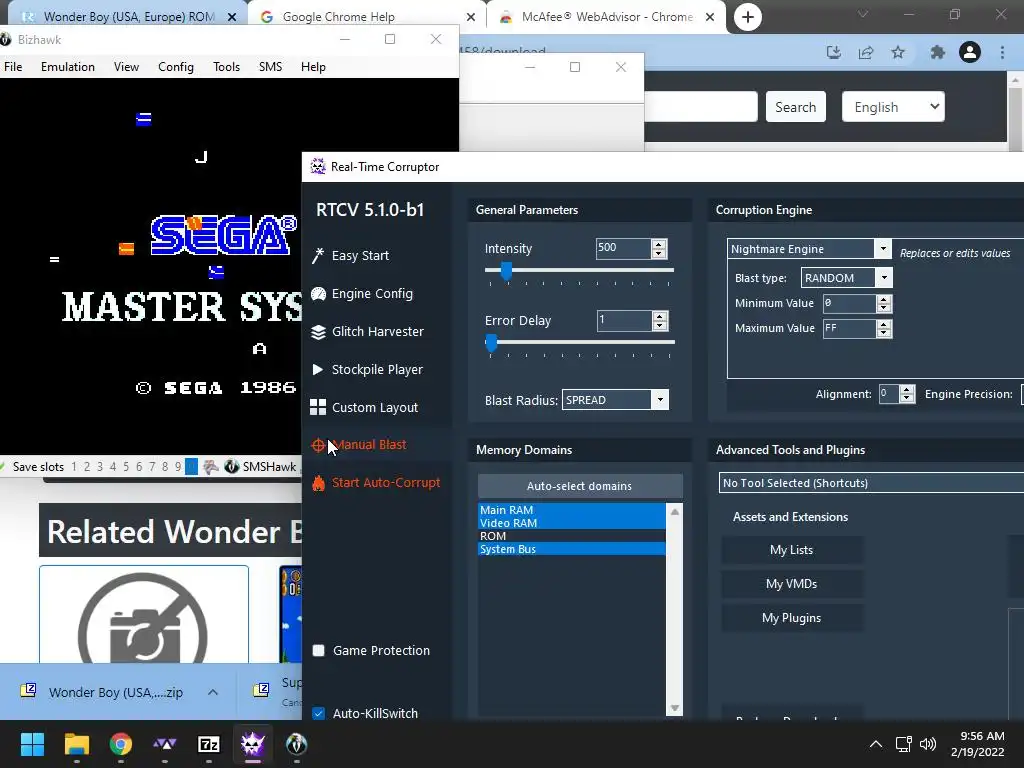The height and width of the screenshot is (768, 1024).
Task: Select Main RAM memory domain
Action: tap(571, 510)
